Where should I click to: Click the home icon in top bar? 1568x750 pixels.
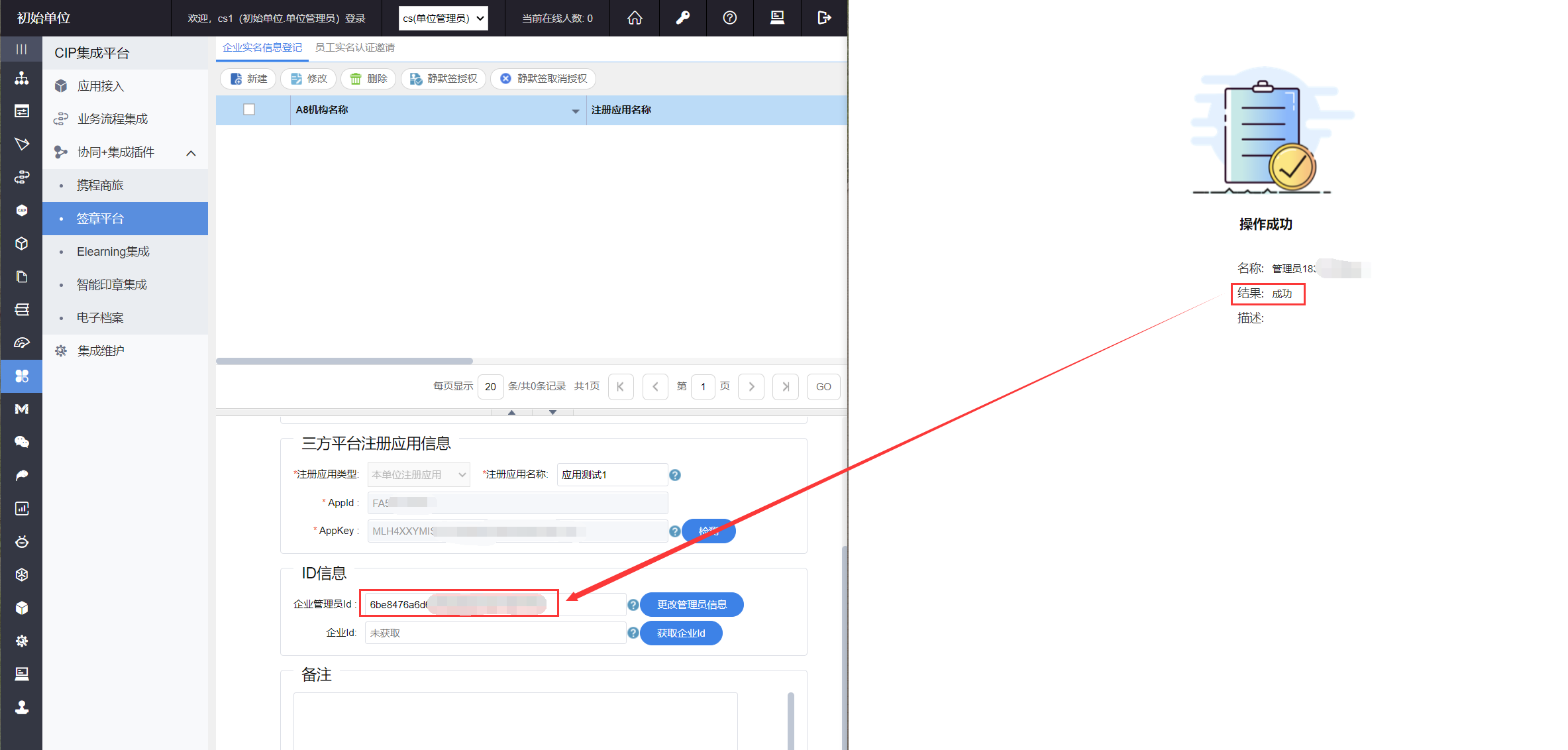[x=635, y=18]
